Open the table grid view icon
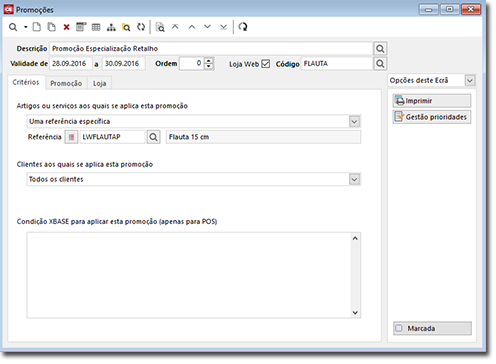This screenshot has height=364, width=496. (96, 27)
